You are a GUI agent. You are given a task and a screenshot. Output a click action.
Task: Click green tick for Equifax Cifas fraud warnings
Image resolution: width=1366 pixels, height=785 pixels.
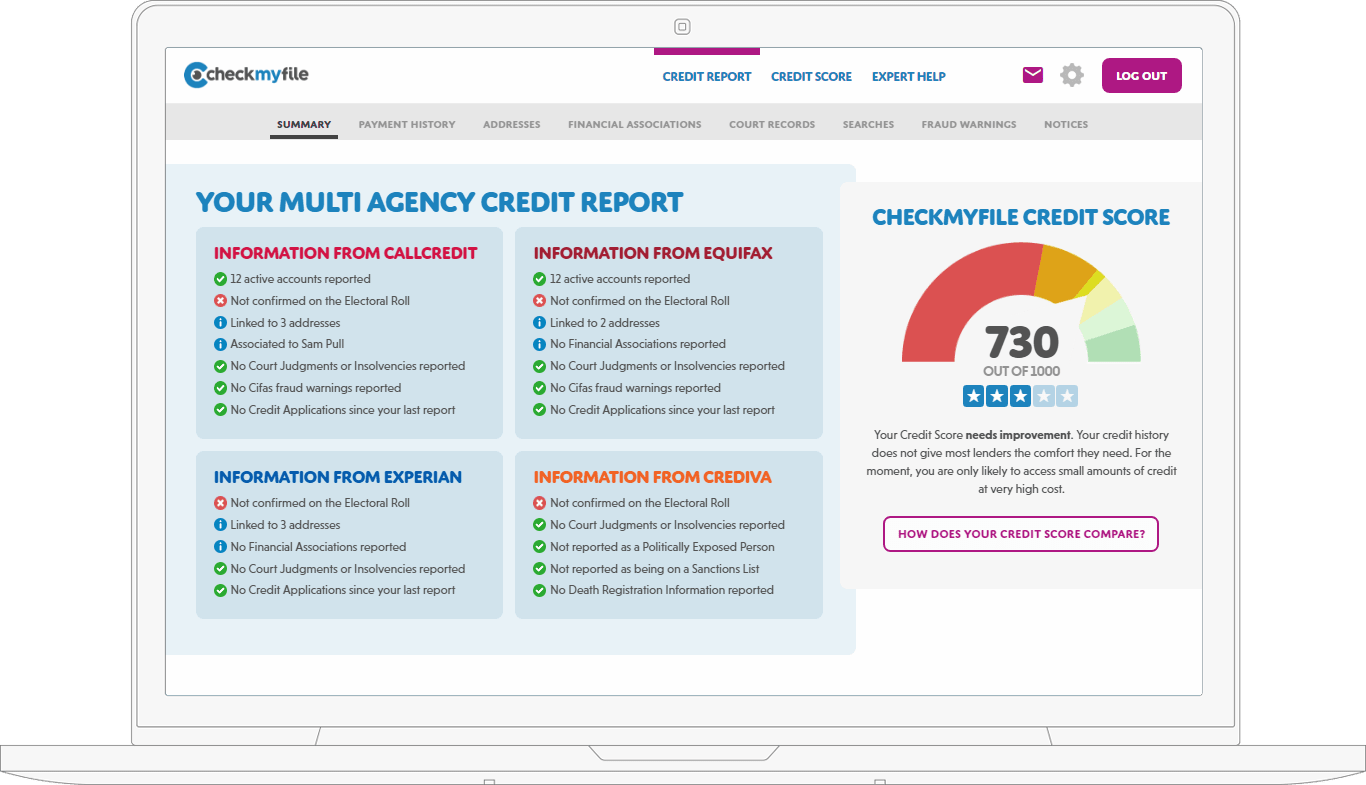click(540, 388)
